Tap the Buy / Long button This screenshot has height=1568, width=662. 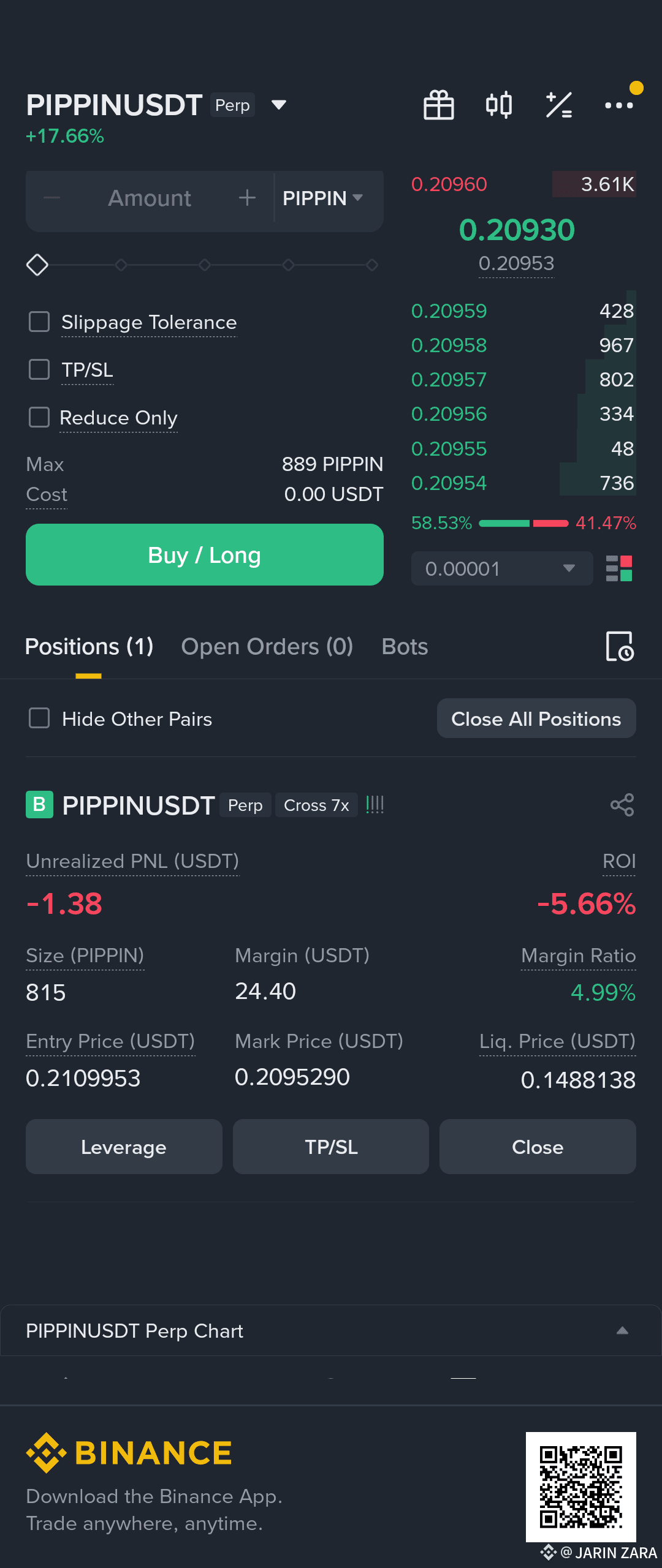point(205,555)
